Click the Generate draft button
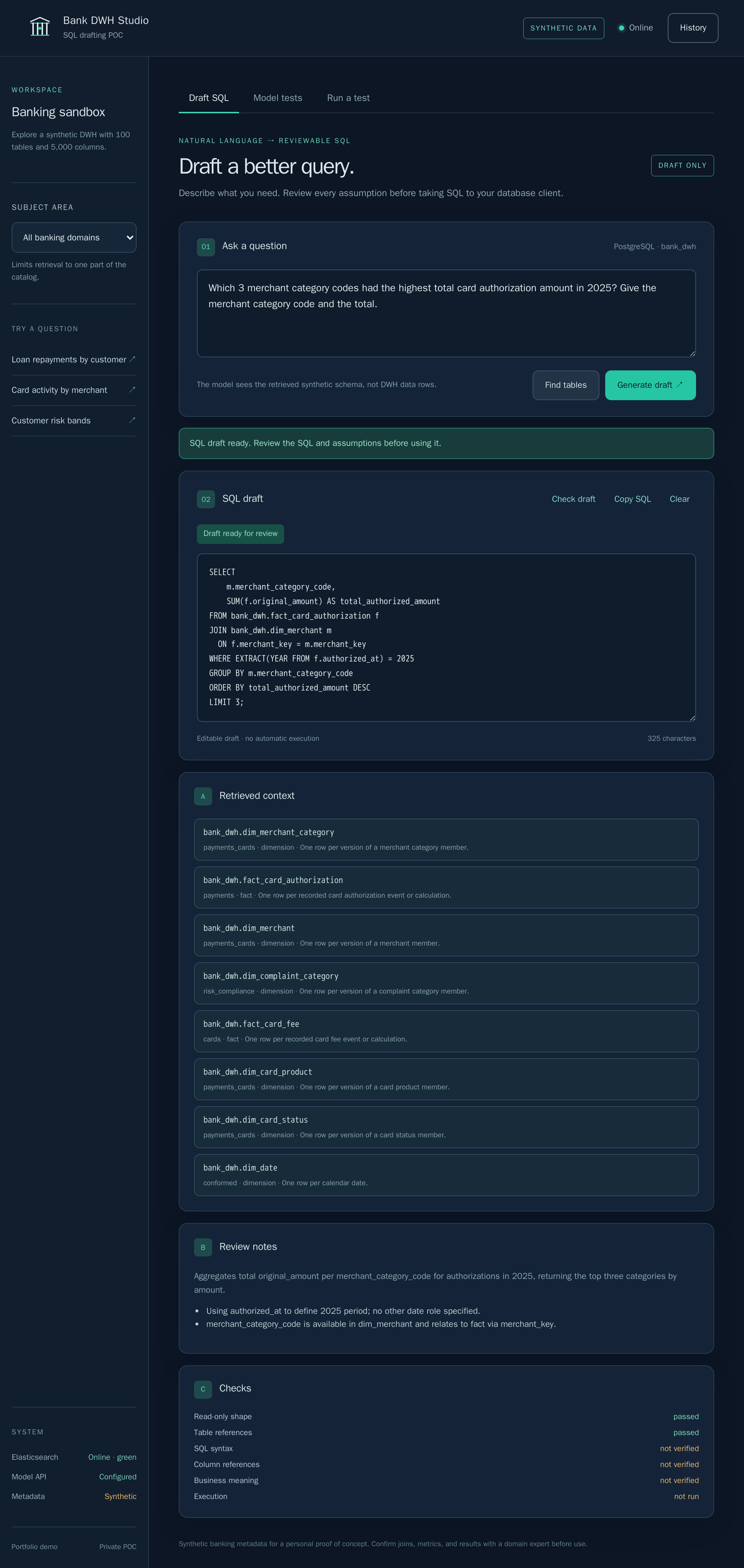744x1568 pixels. (x=650, y=385)
